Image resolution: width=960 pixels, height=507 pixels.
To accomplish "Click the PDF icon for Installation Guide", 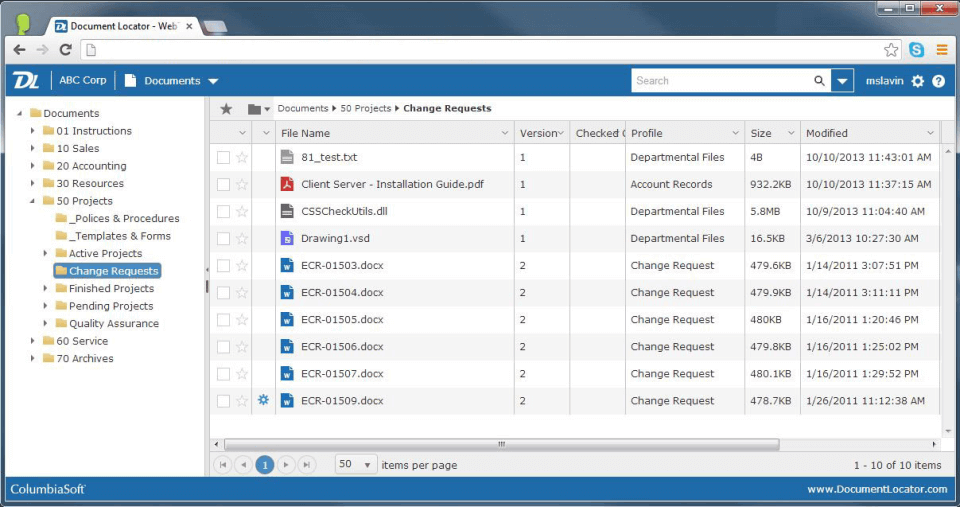I will point(287,184).
